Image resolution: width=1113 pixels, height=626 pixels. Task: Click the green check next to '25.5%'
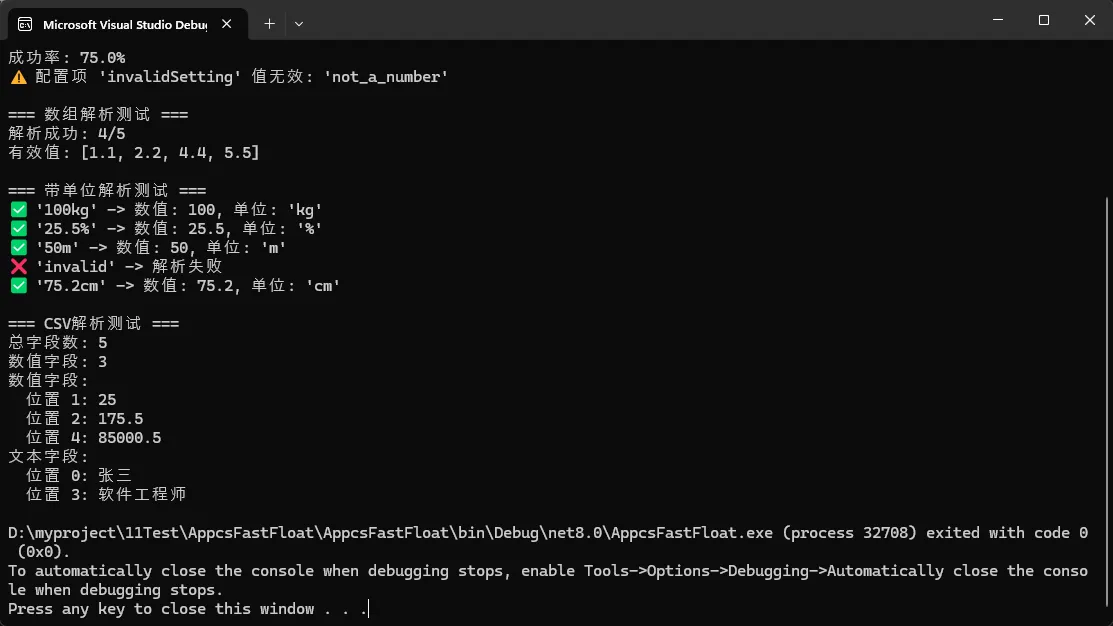pos(18,229)
